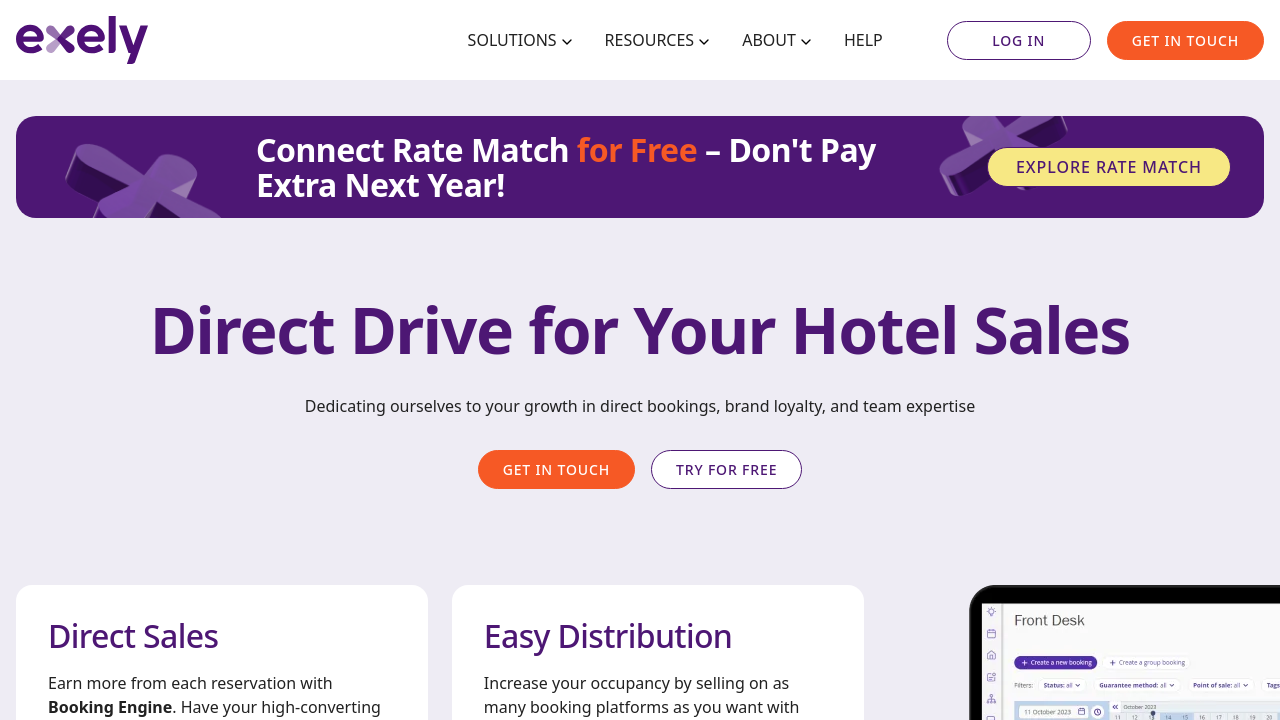Expand the Resources dropdown menu

point(657,40)
